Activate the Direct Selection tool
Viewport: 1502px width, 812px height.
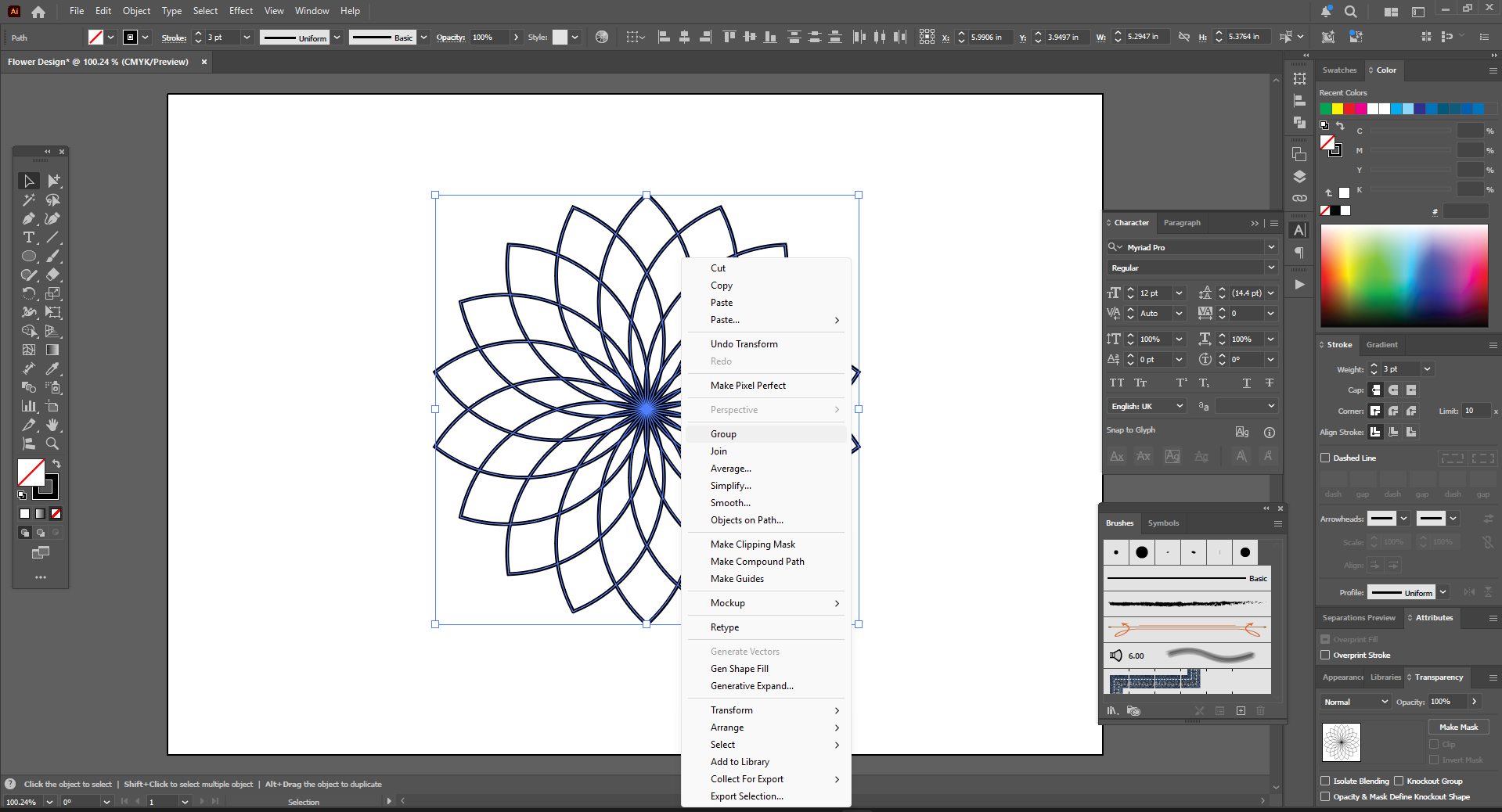click(x=52, y=181)
